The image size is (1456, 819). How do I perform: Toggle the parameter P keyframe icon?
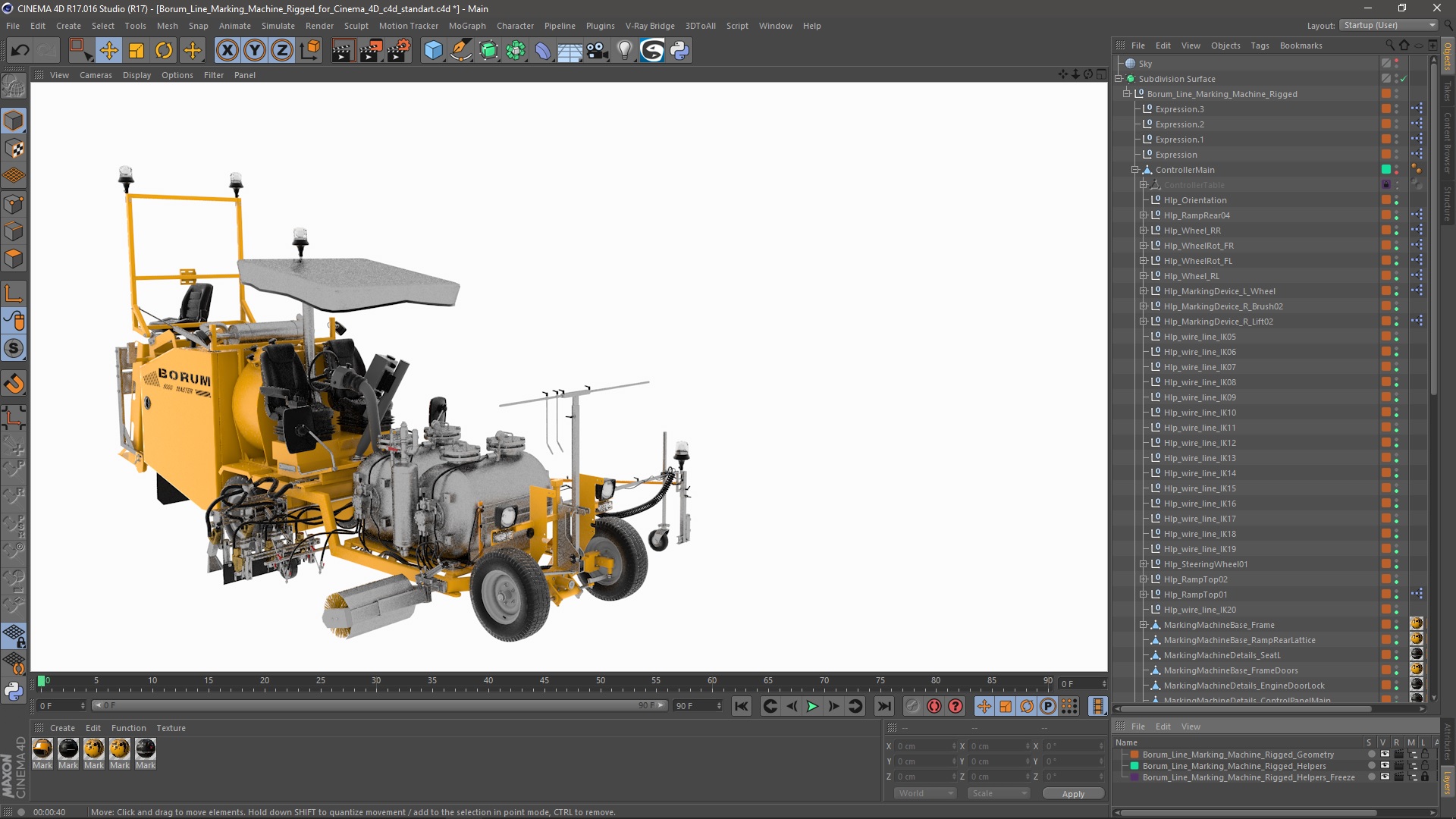click(x=1047, y=706)
